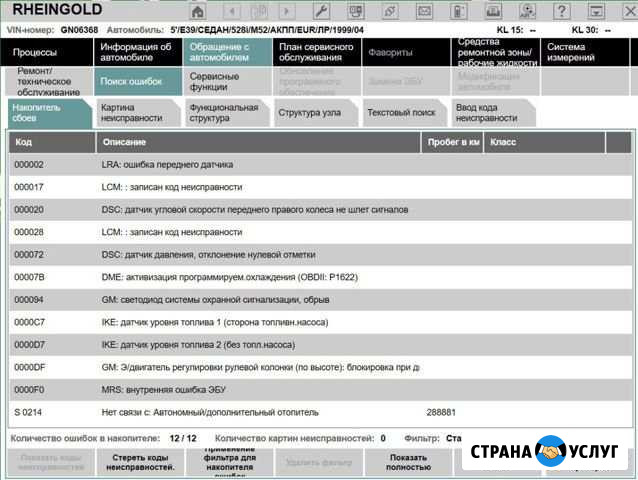
Task: Switch to Функциональная структура tab
Action: click(x=227, y=113)
